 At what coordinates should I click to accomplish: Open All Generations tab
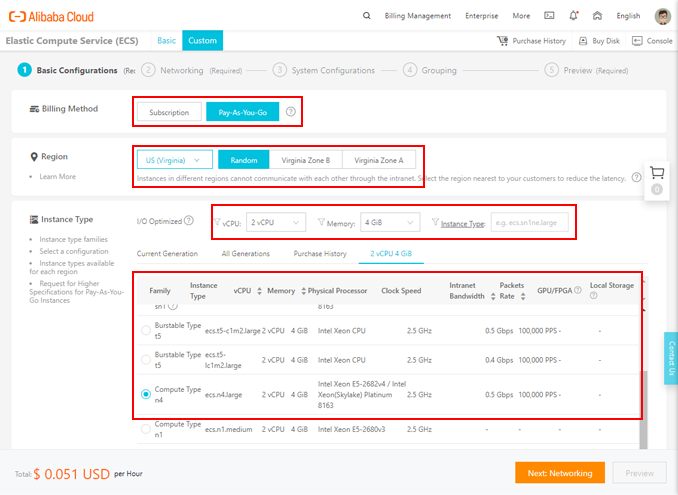coord(246,254)
